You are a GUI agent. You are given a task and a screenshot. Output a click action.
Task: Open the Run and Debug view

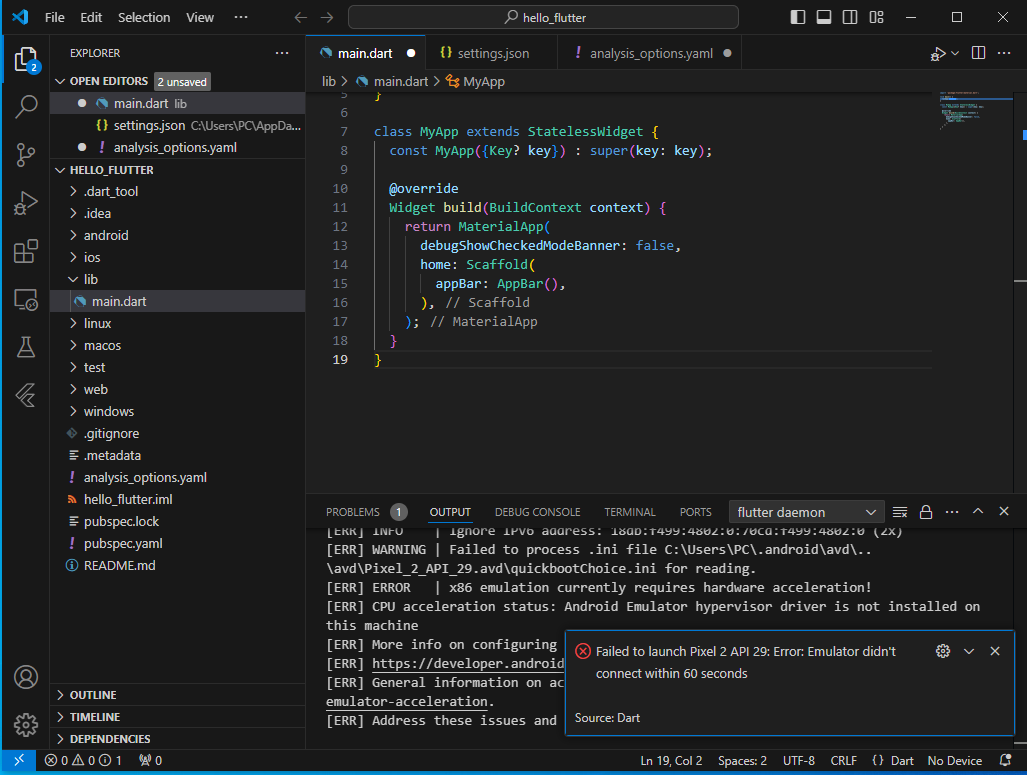tap(26, 203)
